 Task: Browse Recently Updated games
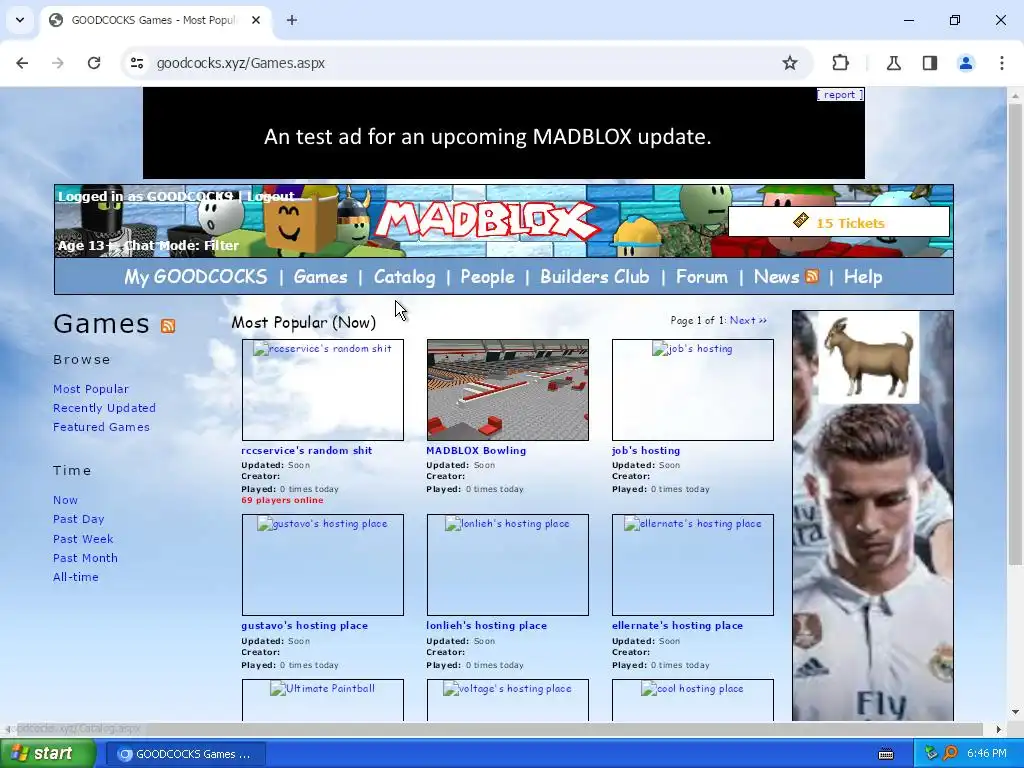104,408
